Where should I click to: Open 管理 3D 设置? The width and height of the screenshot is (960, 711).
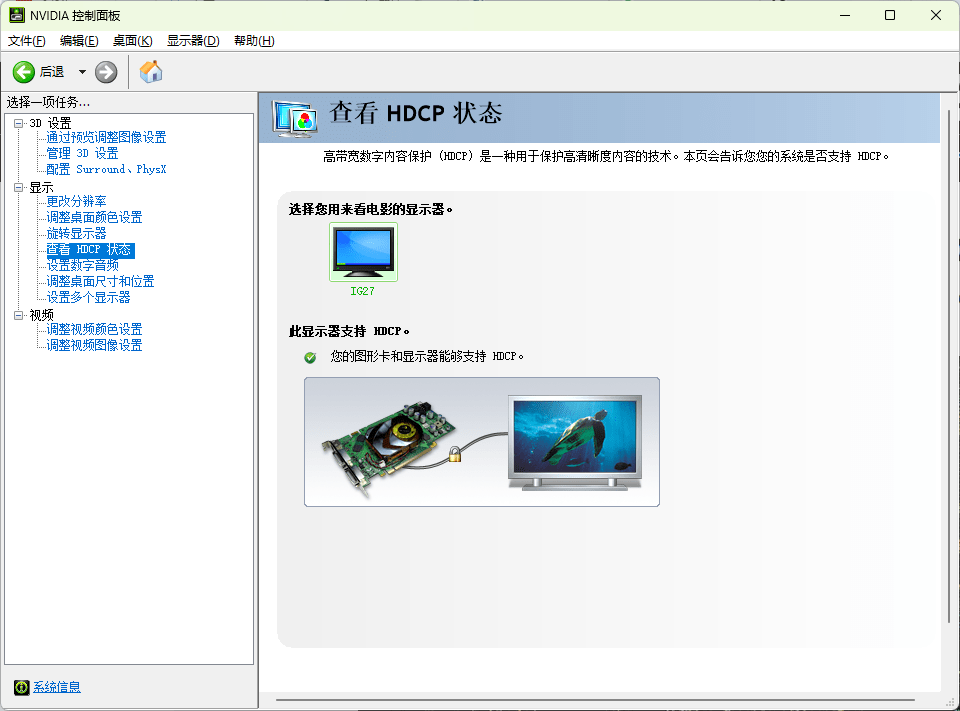tap(82, 153)
